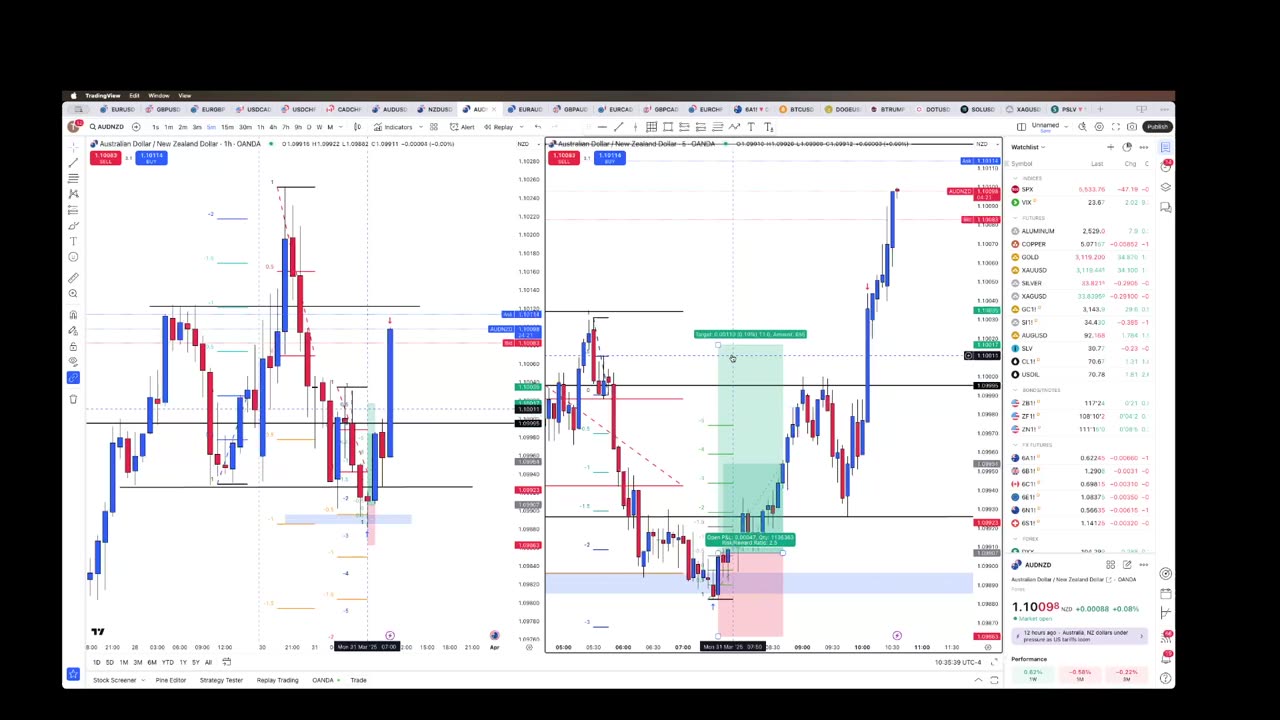Open the Pine Editor tab
The width and height of the screenshot is (1280, 720).
170,680
